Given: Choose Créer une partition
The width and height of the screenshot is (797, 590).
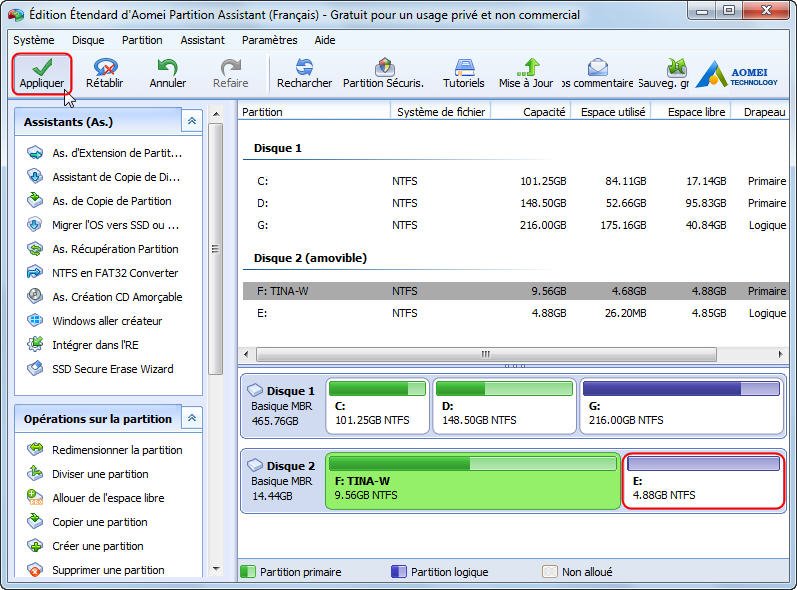Looking at the screenshot, I should point(85,546).
